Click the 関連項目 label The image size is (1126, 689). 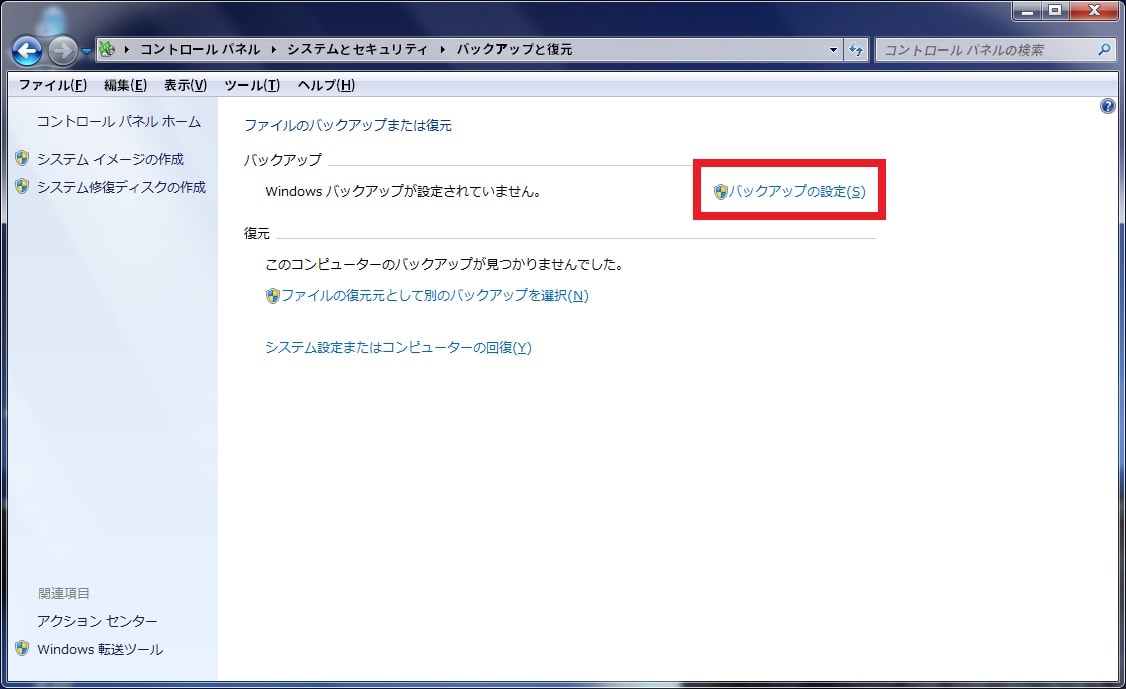click(64, 593)
